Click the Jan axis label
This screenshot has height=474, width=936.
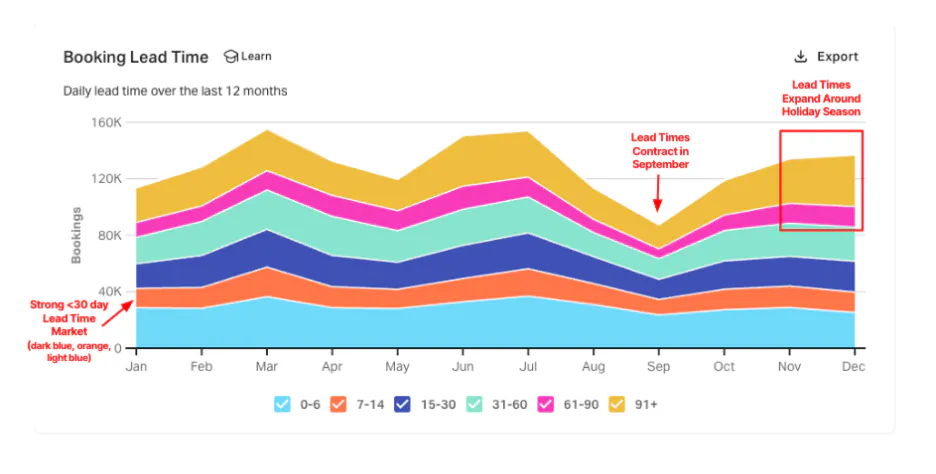[x=136, y=367]
